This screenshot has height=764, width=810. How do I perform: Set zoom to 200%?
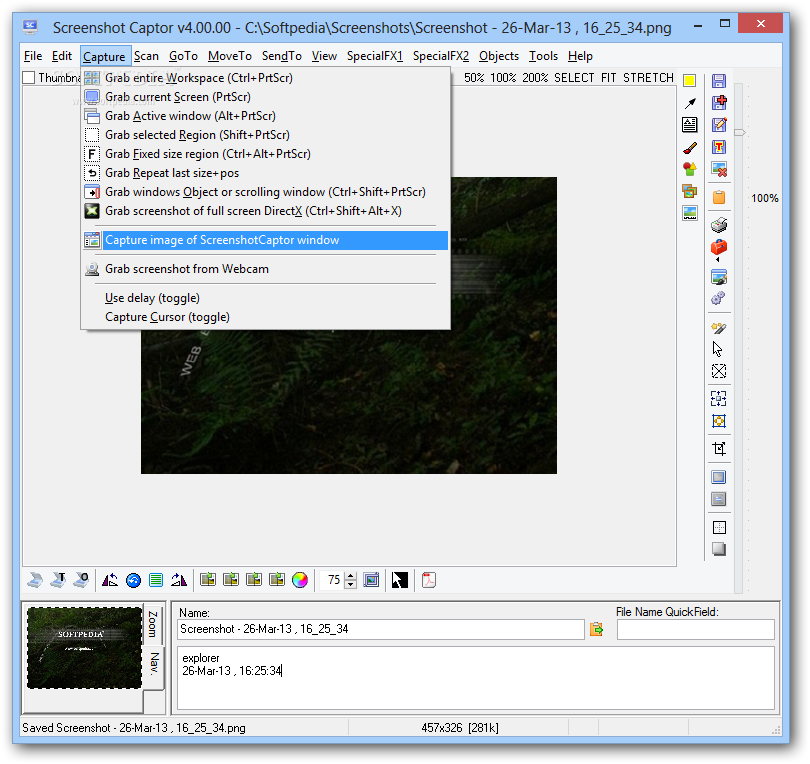point(535,78)
